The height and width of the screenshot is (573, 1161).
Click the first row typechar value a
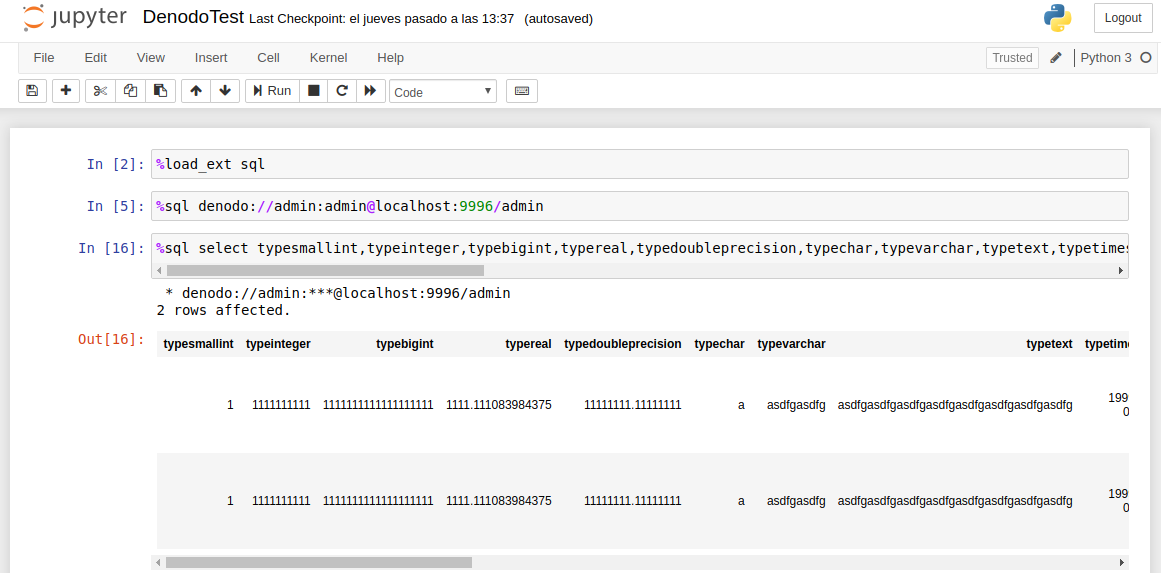[741, 405]
